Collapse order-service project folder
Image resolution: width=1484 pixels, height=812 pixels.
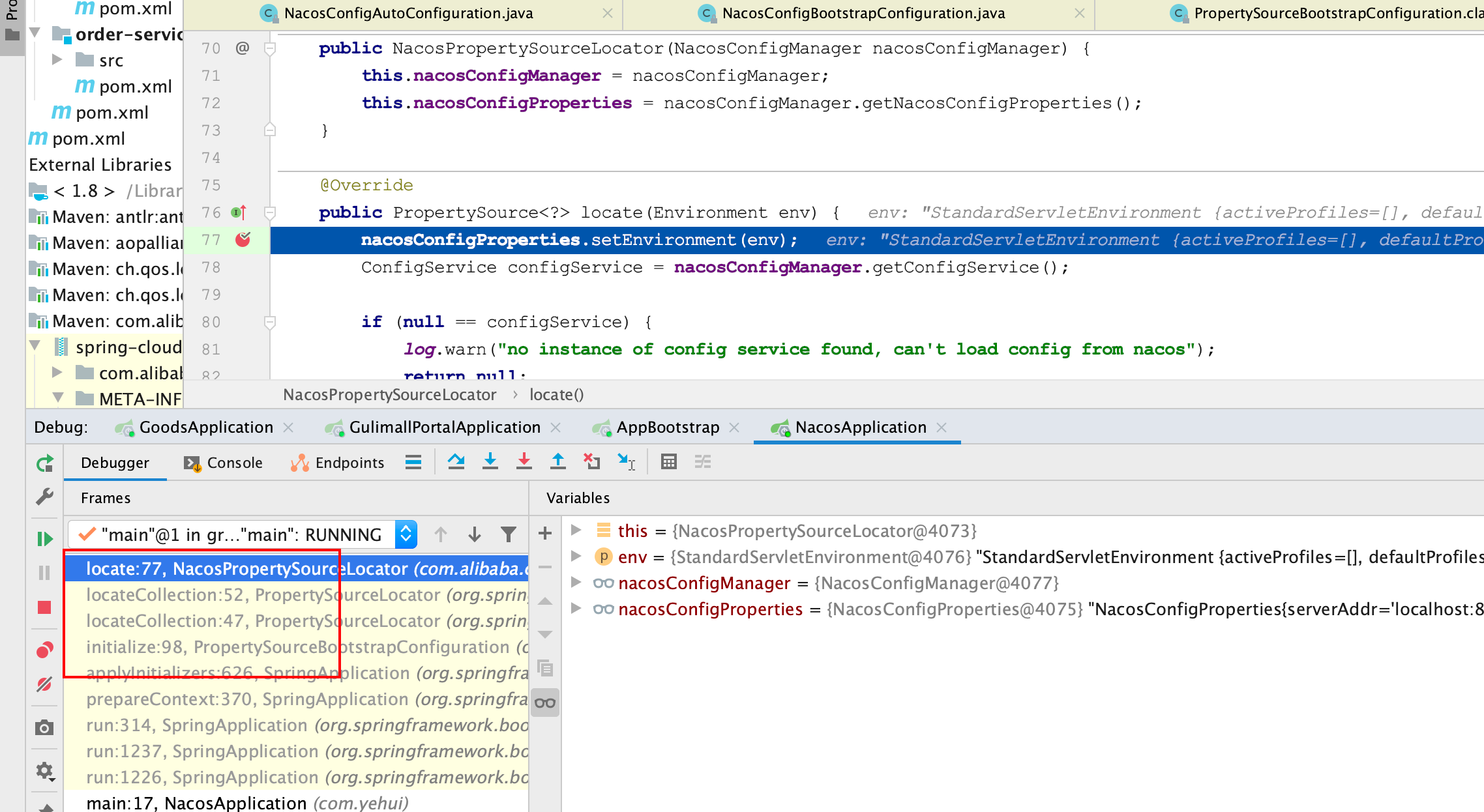(36, 33)
